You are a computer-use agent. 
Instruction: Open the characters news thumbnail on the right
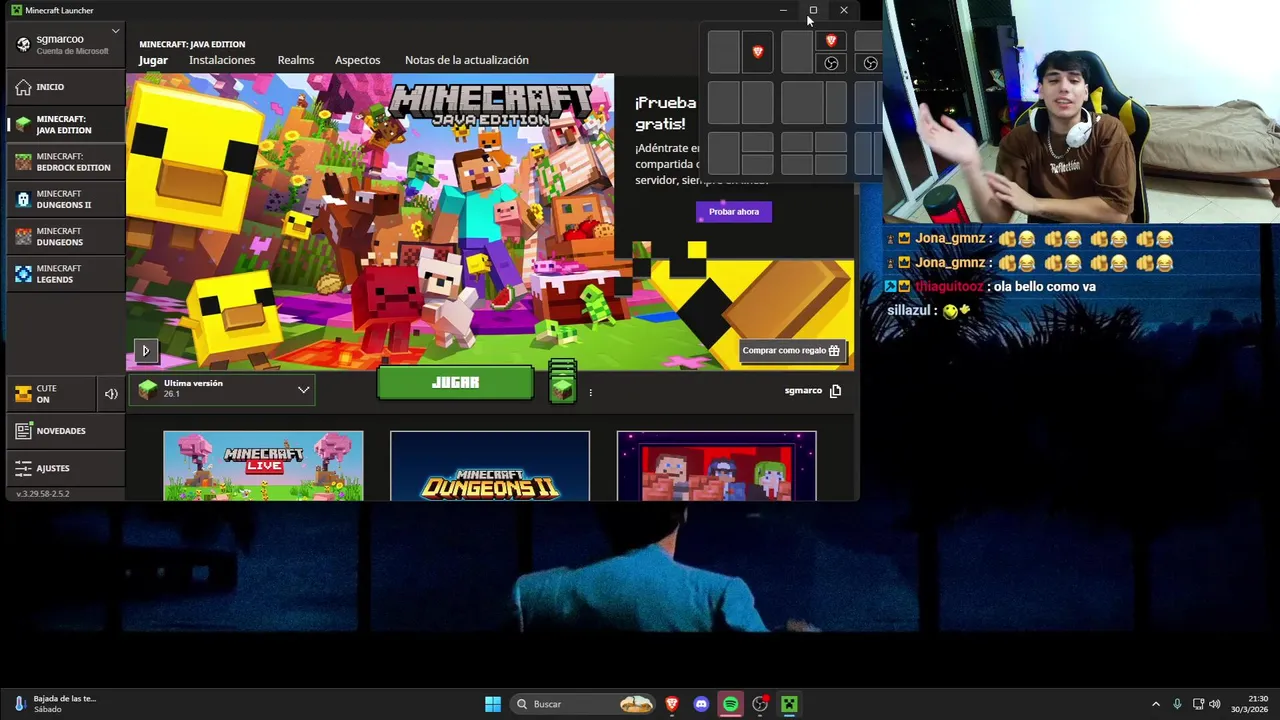pyautogui.click(x=716, y=466)
